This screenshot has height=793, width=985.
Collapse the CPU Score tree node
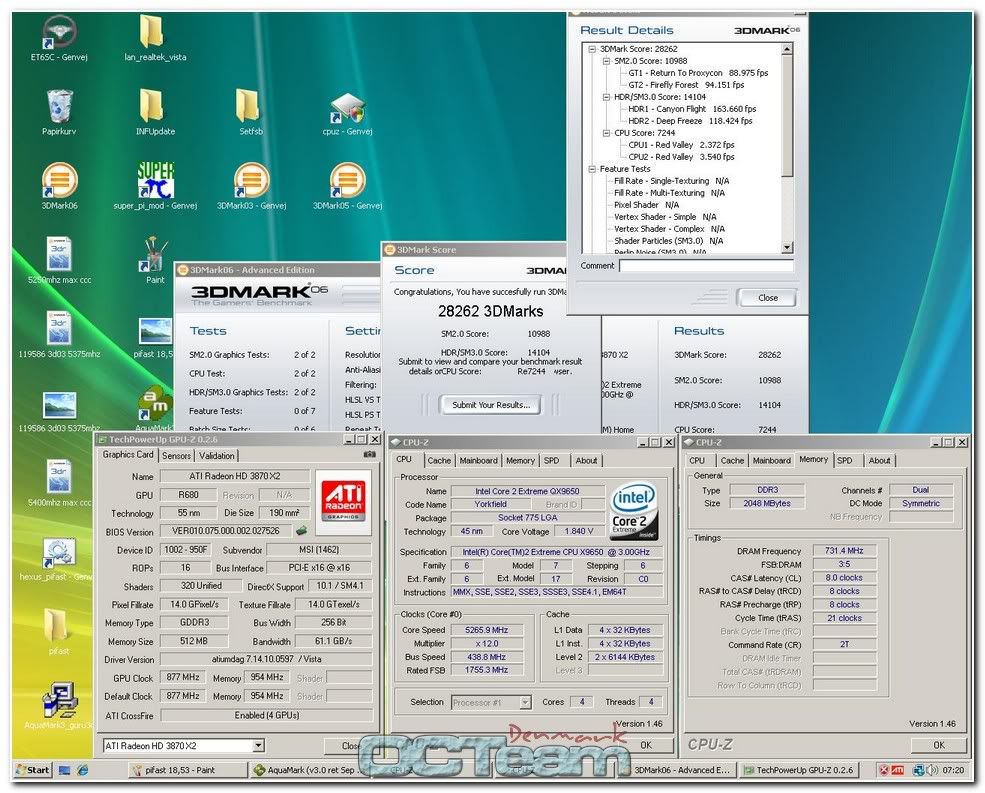point(606,133)
